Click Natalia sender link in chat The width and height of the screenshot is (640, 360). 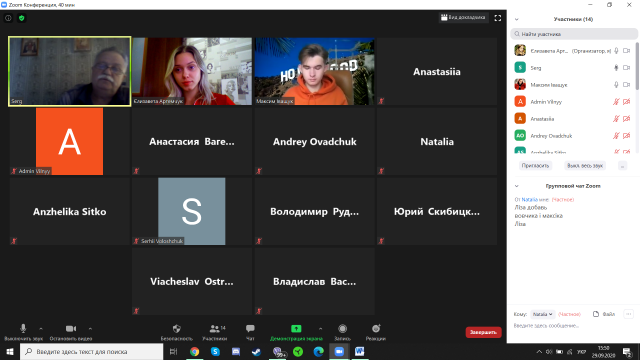click(x=529, y=200)
